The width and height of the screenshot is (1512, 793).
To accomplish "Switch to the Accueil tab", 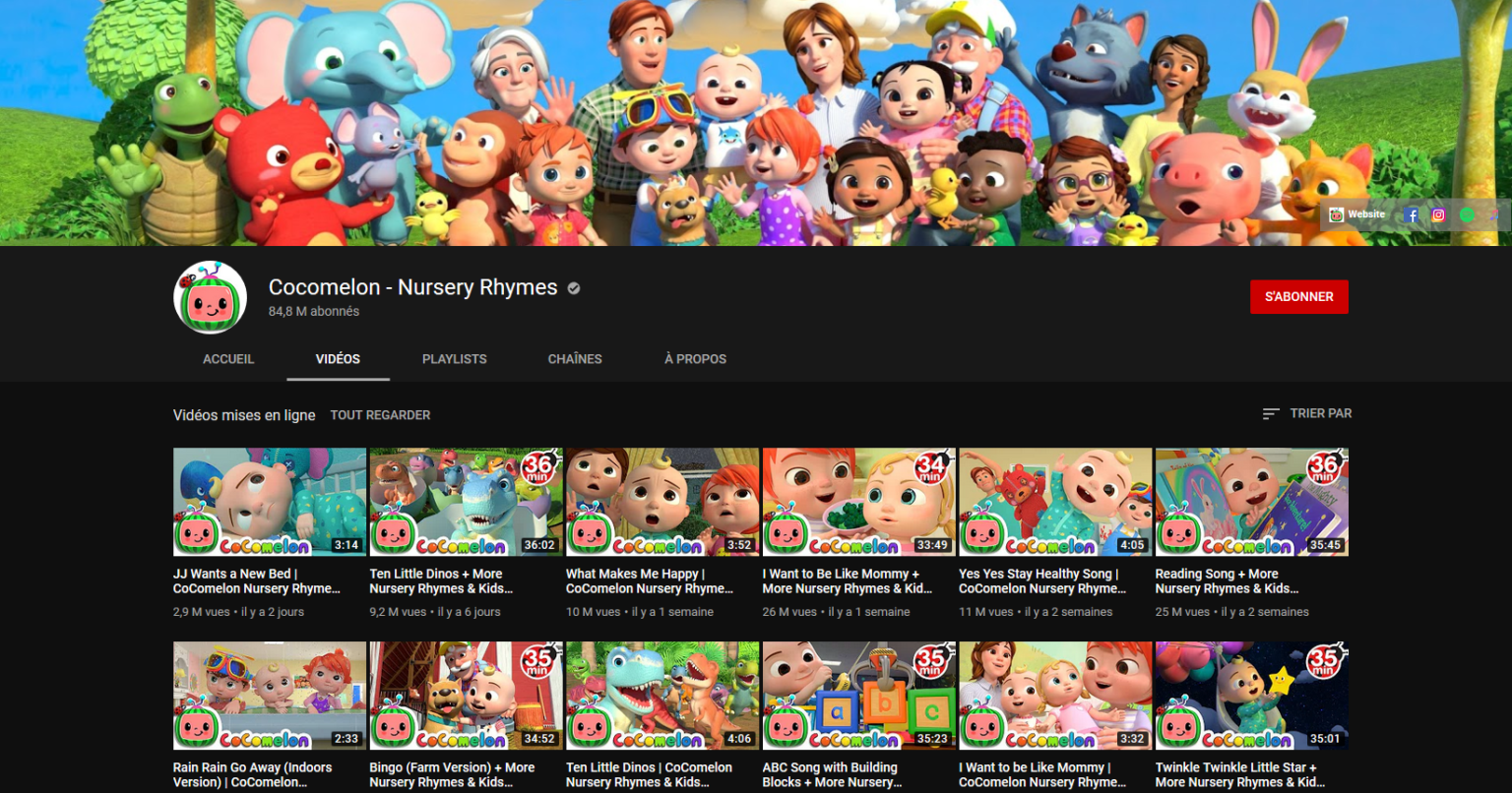I will (228, 359).
